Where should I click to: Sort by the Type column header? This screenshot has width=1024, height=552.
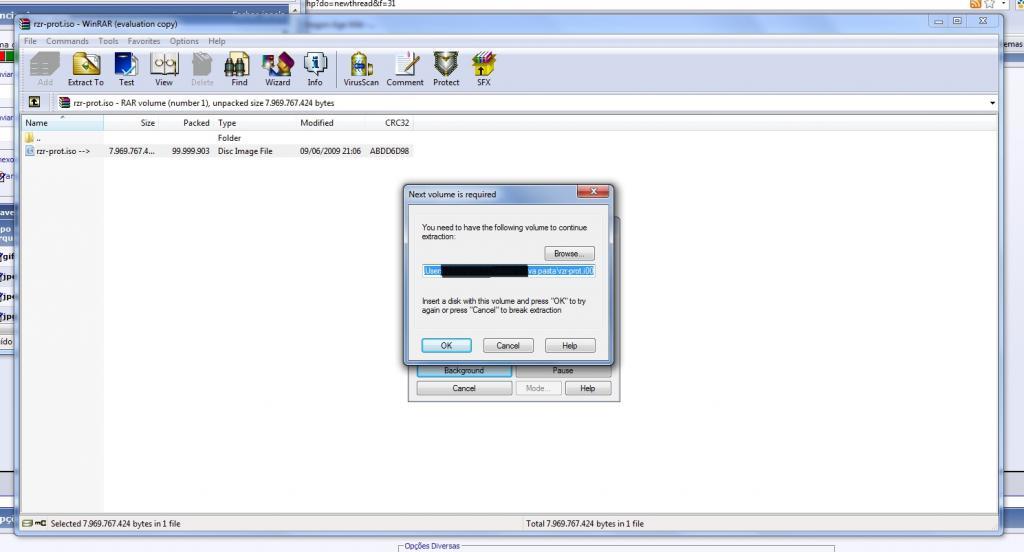tap(255, 123)
